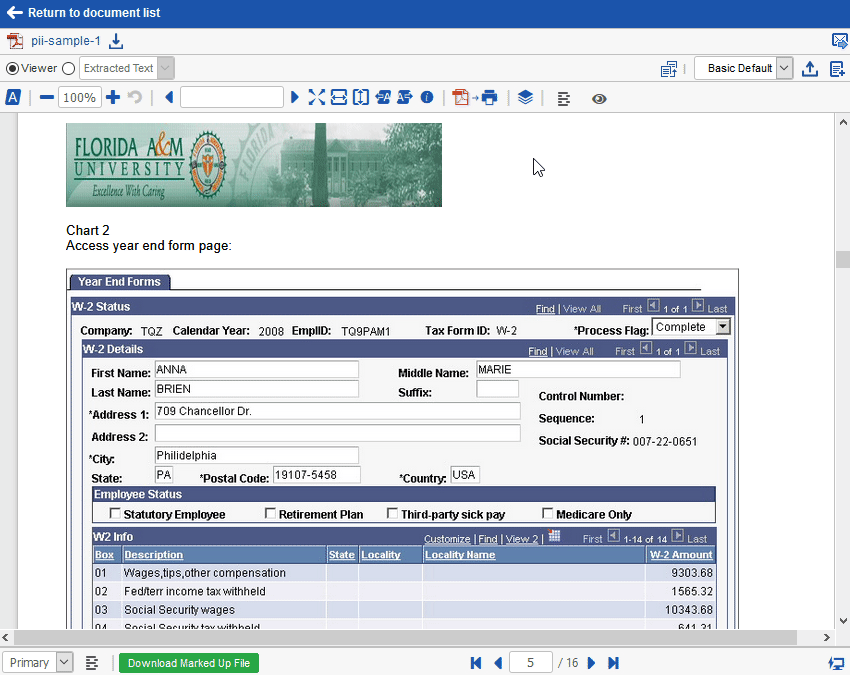
Task: Jump to the first page
Action: [x=476, y=663]
